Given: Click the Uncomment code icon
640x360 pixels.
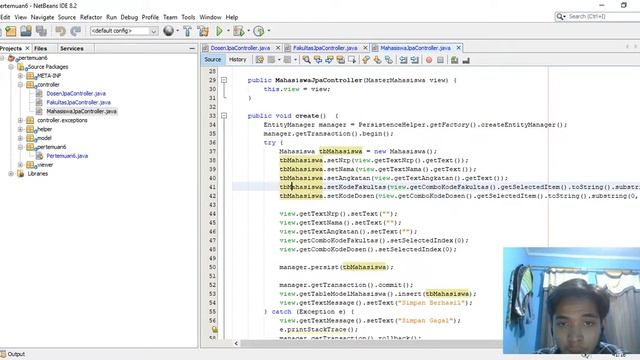Looking at the screenshot, I should click(x=466, y=60).
